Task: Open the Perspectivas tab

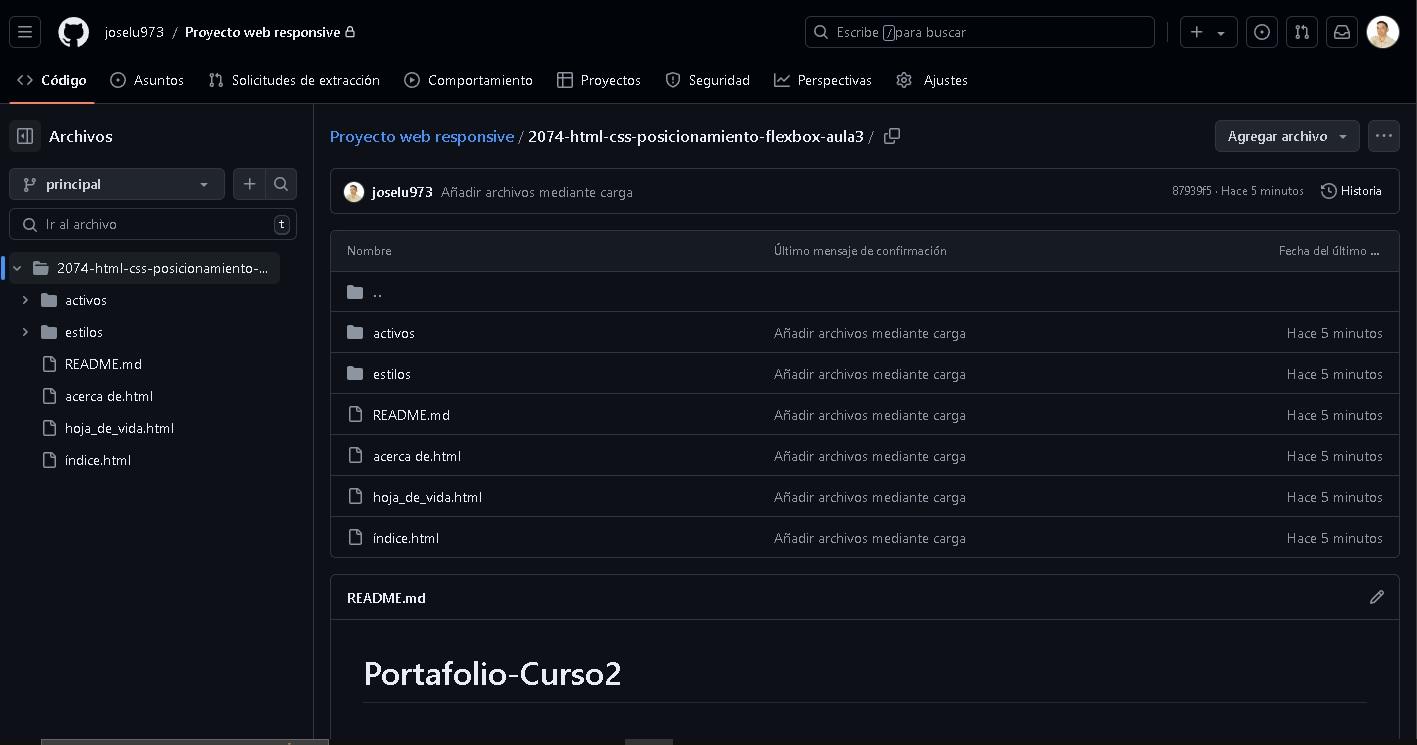Action: [x=823, y=80]
